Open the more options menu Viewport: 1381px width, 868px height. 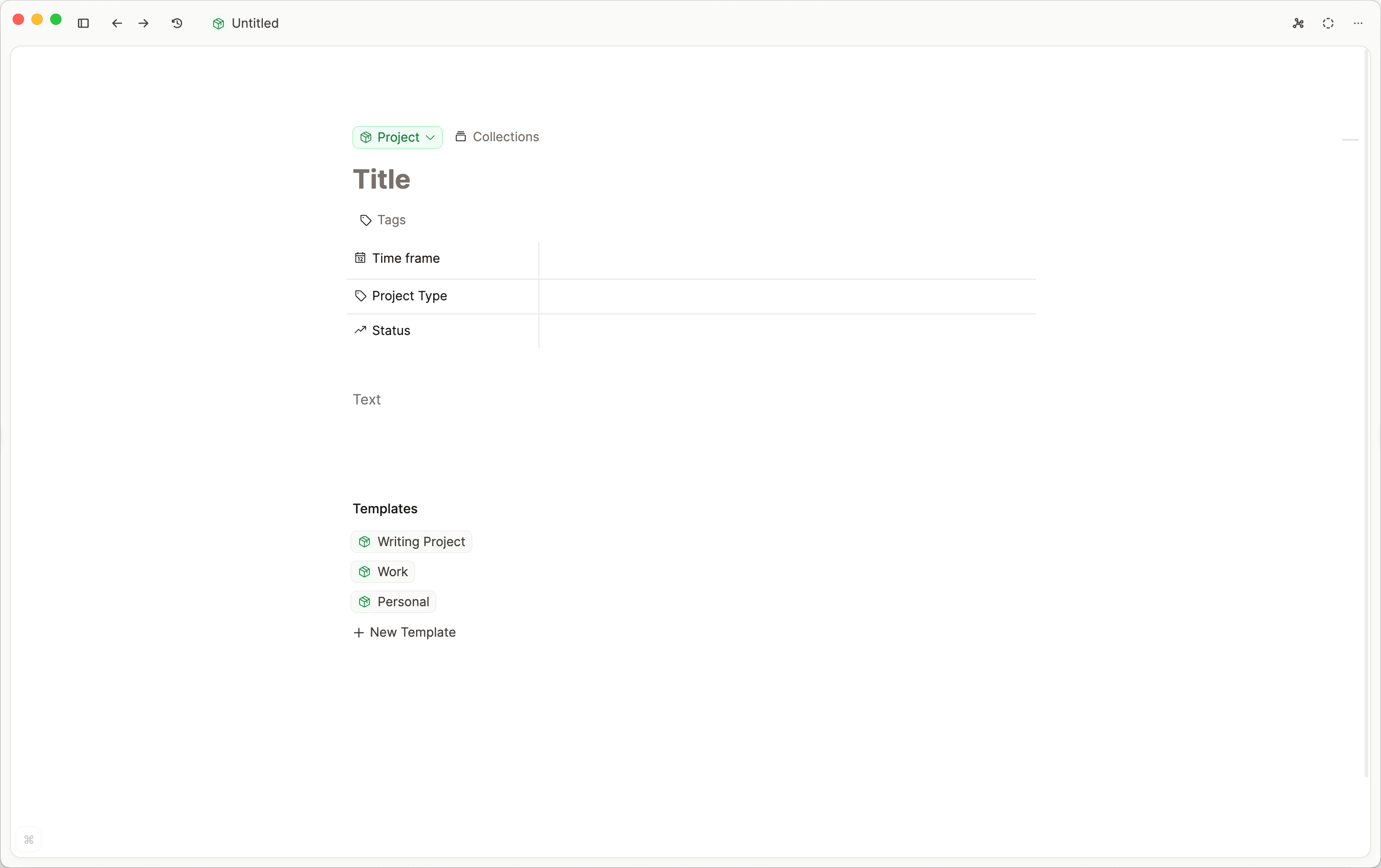pos(1358,23)
